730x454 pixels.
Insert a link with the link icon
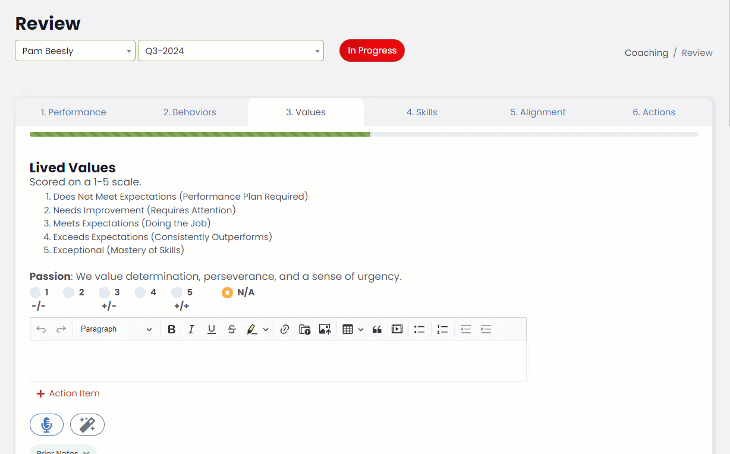(x=284, y=329)
